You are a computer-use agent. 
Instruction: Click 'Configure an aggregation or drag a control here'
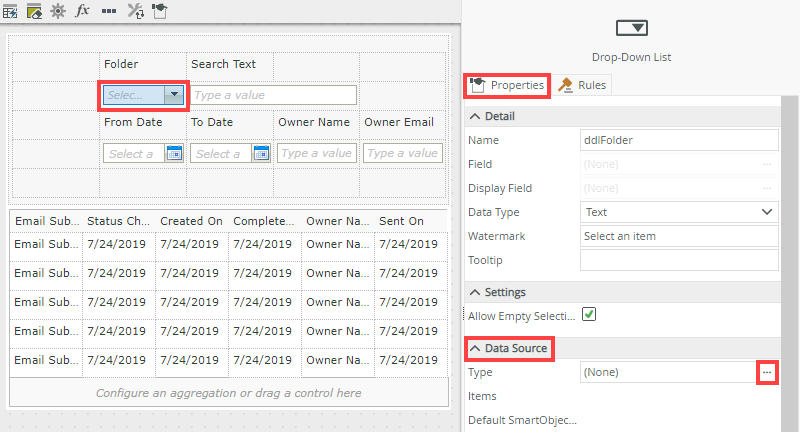click(229, 393)
